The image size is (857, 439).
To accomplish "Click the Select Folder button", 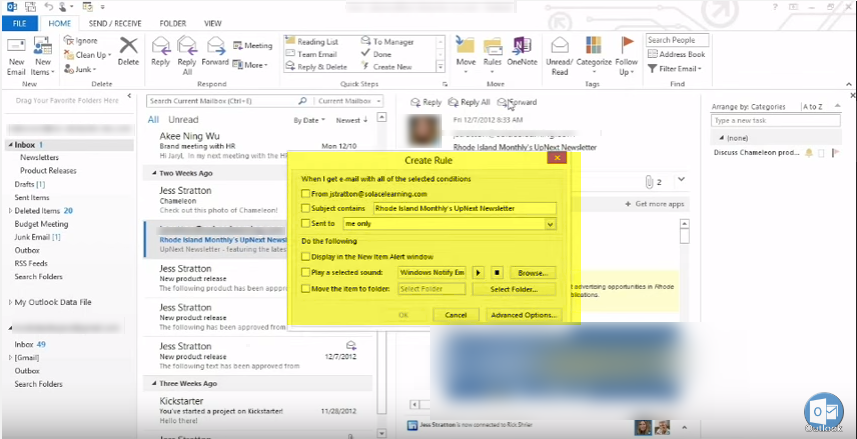I will tap(514, 289).
